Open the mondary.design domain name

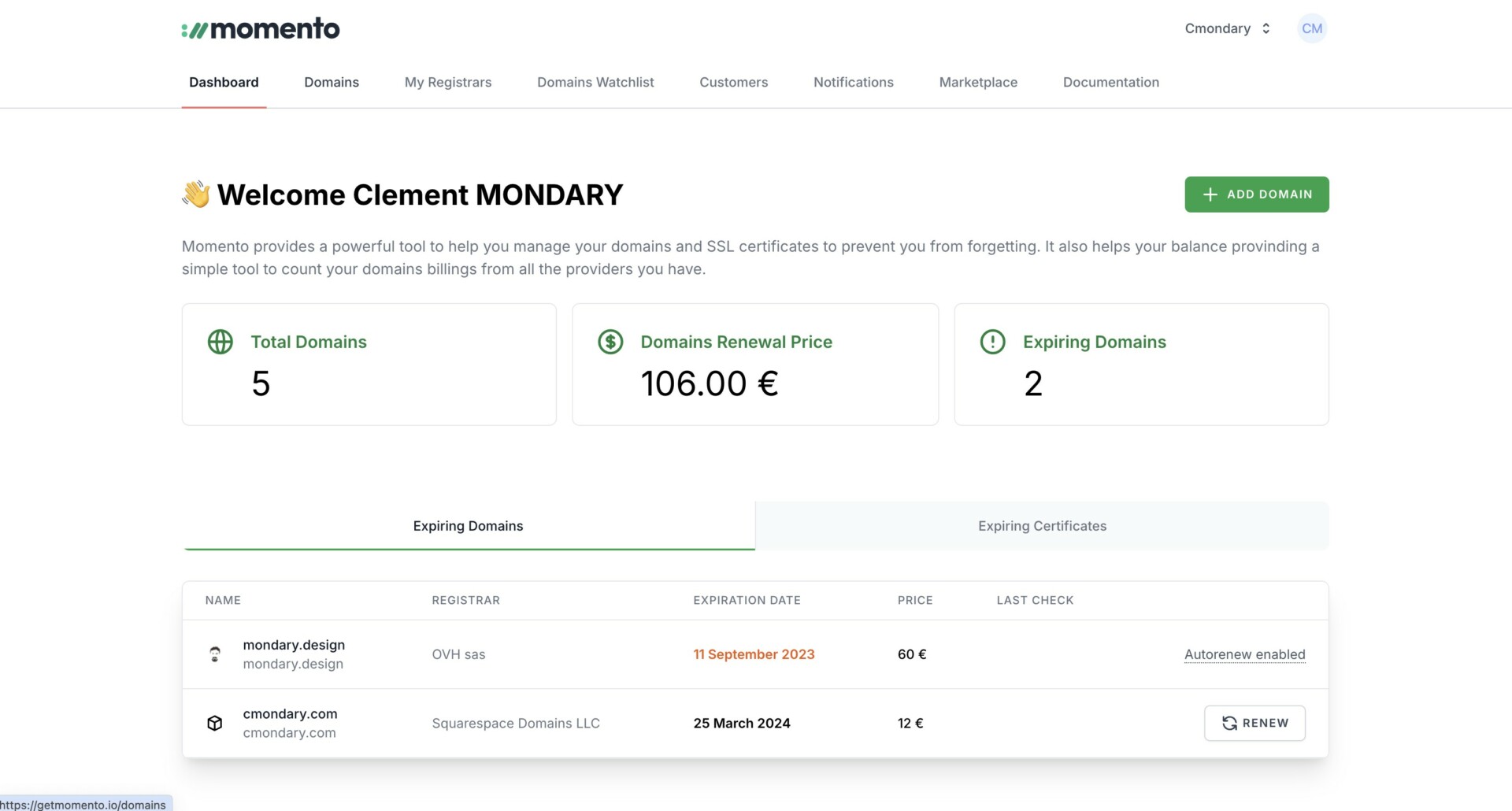pos(294,645)
